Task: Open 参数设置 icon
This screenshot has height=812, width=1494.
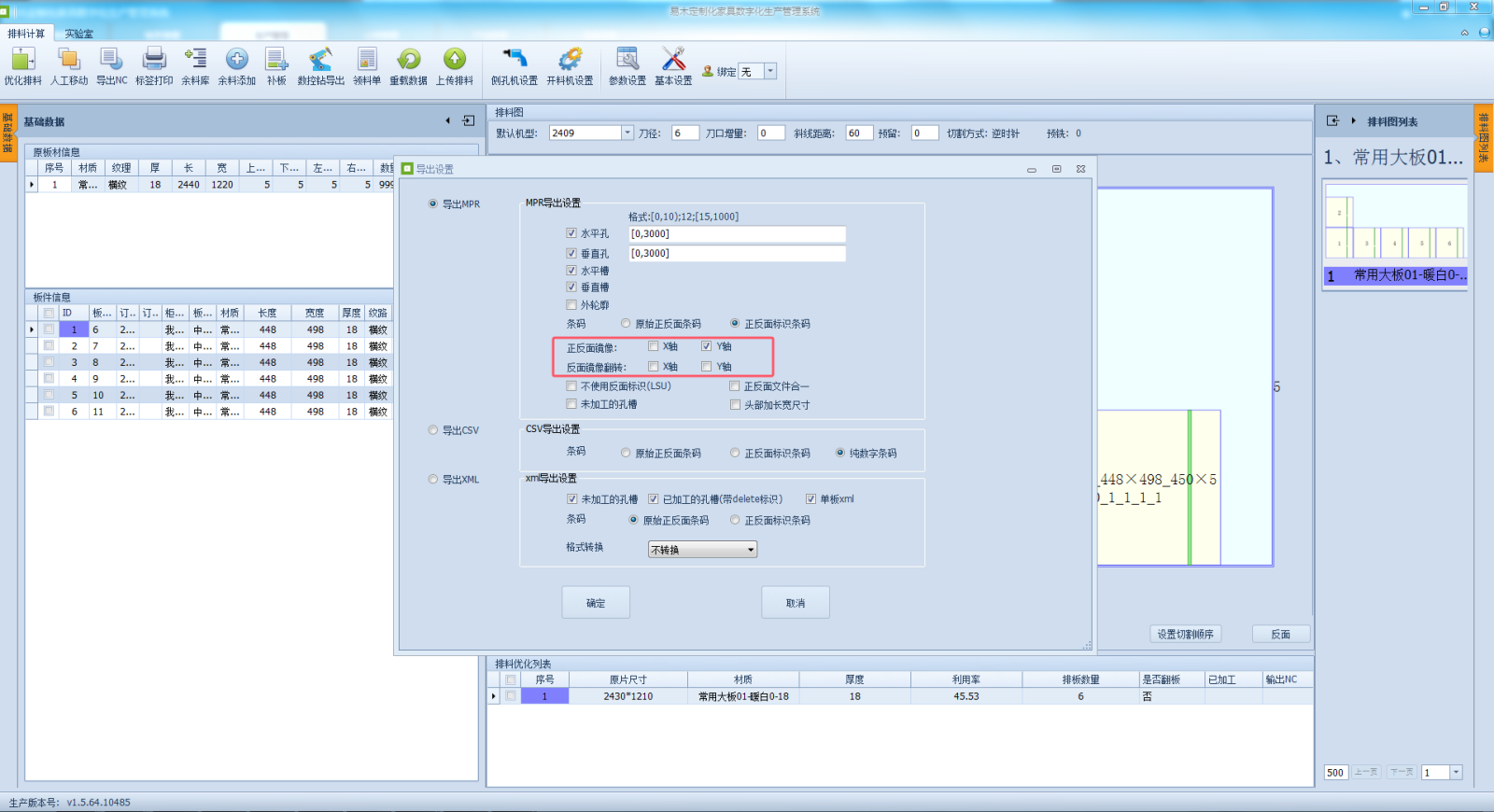Action: pyautogui.click(x=627, y=66)
